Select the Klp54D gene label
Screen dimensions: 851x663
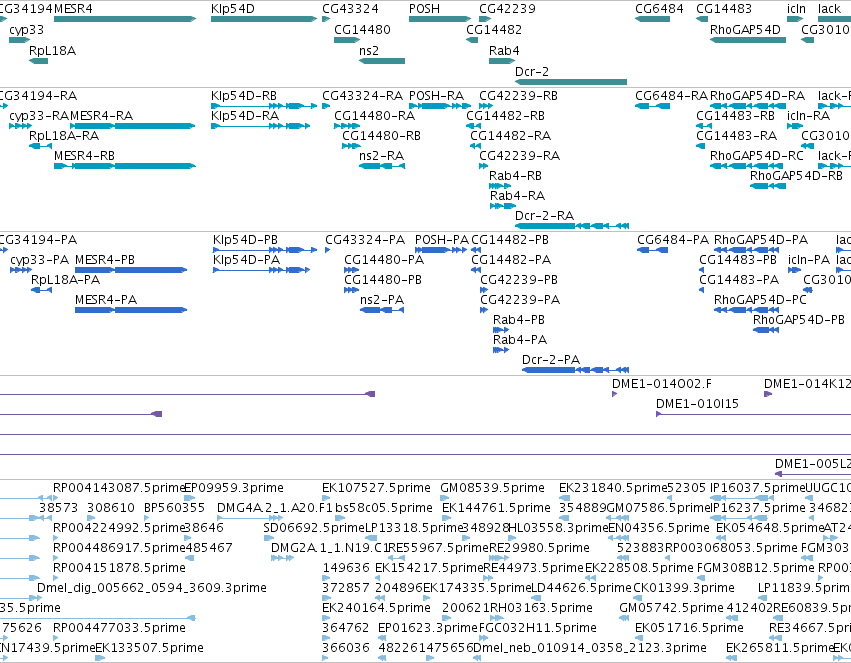(232, 9)
